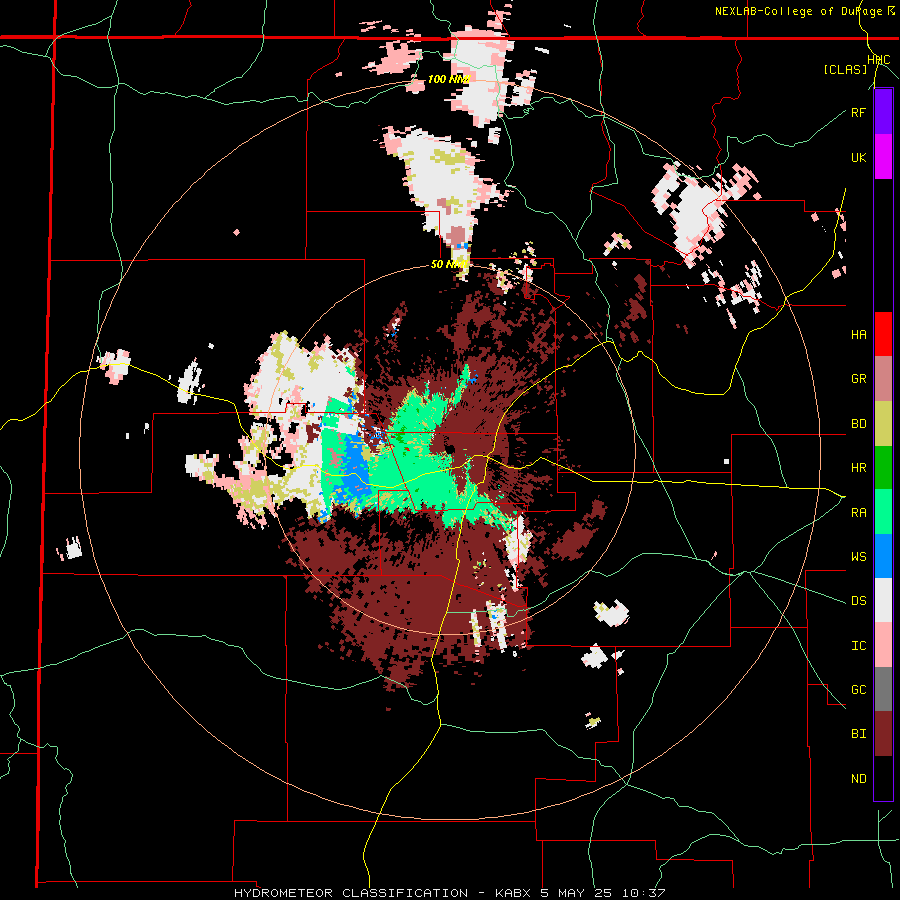
Task: Click the '[CLAS]' legend header text
Action: coord(845,70)
